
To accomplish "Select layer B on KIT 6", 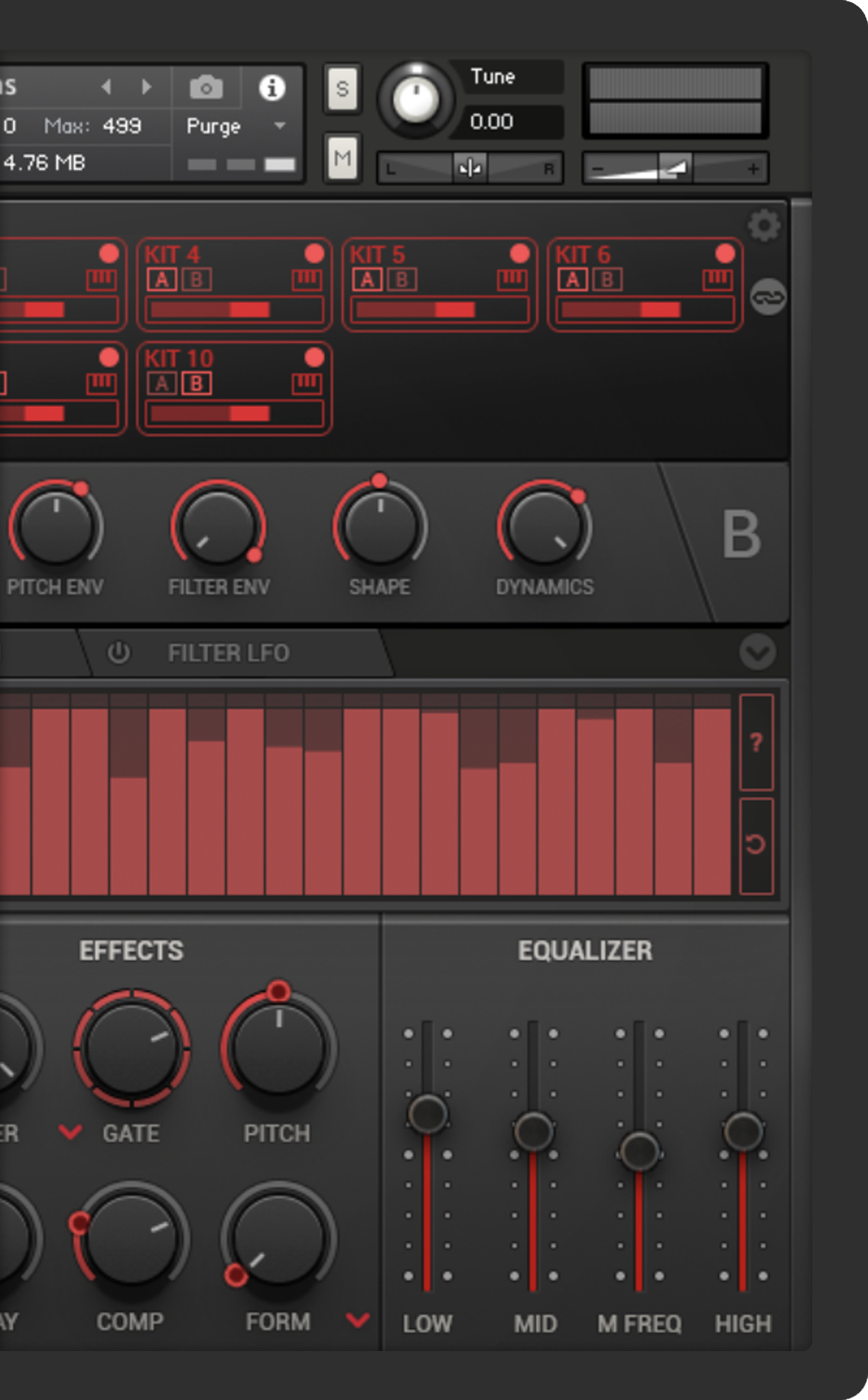I will [606, 280].
